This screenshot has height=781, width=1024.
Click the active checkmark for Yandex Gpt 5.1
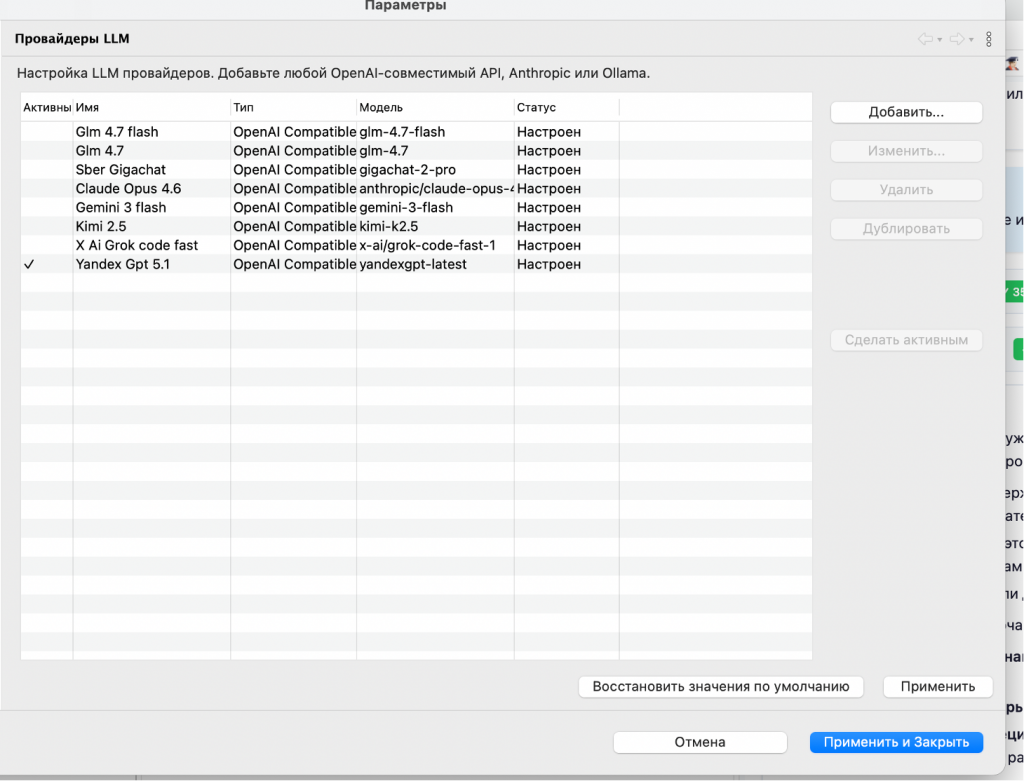point(29,264)
